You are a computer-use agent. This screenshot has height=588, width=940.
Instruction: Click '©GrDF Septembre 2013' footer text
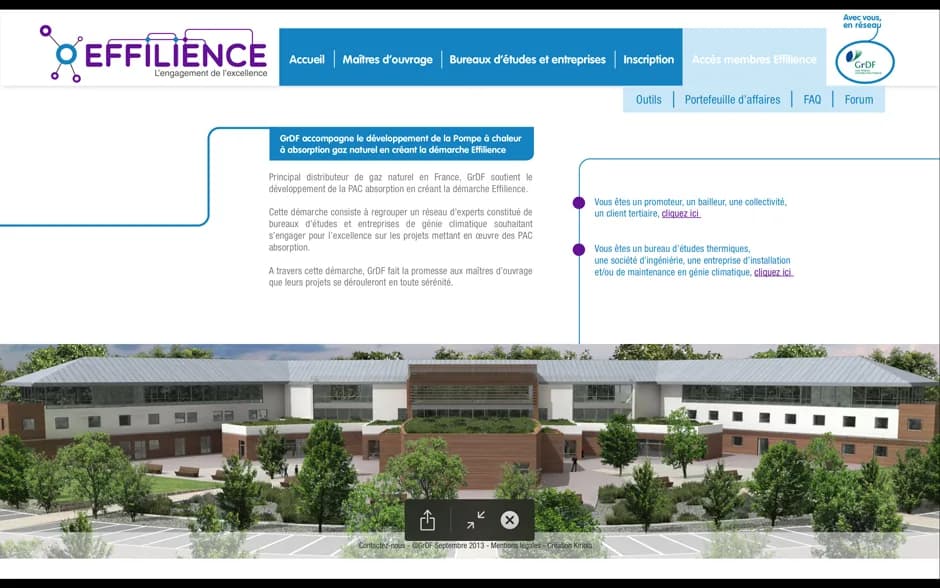[448, 545]
